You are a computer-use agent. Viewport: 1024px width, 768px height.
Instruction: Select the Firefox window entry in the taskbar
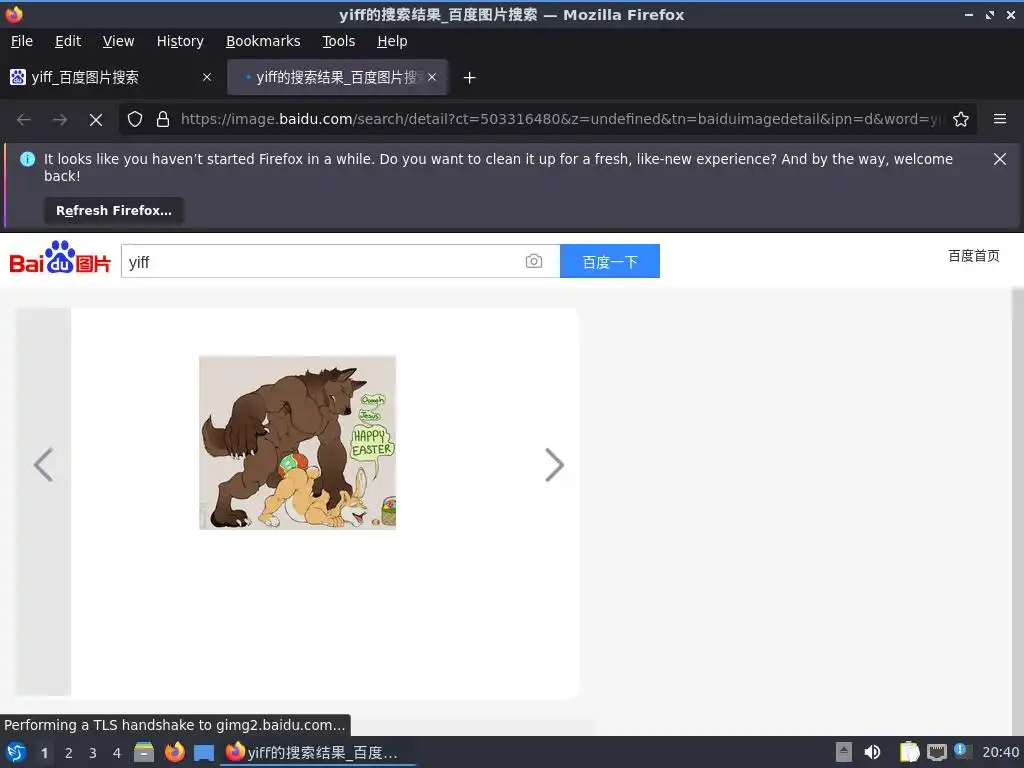(319, 752)
